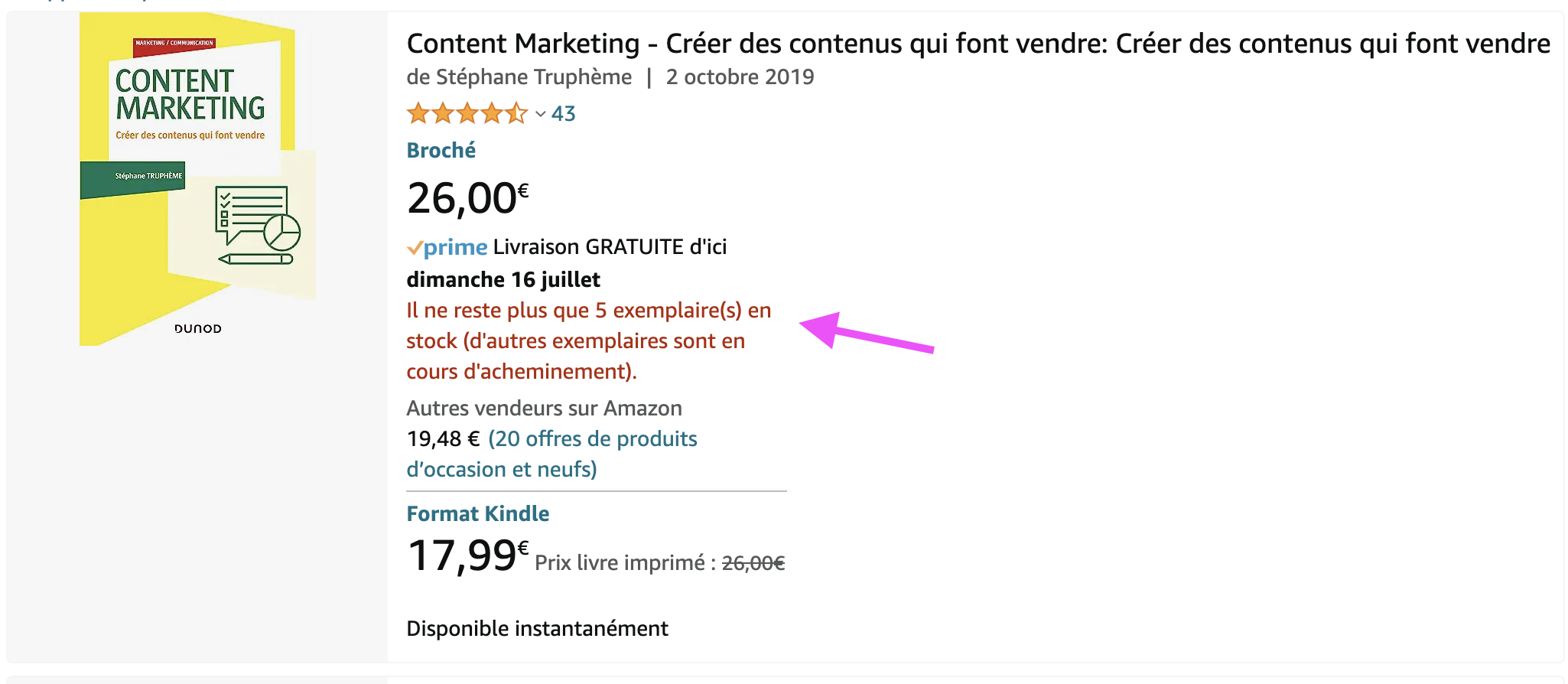Click the Dunod publisher logo on the cover
Screen dimensions: 1568x684
[197, 327]
